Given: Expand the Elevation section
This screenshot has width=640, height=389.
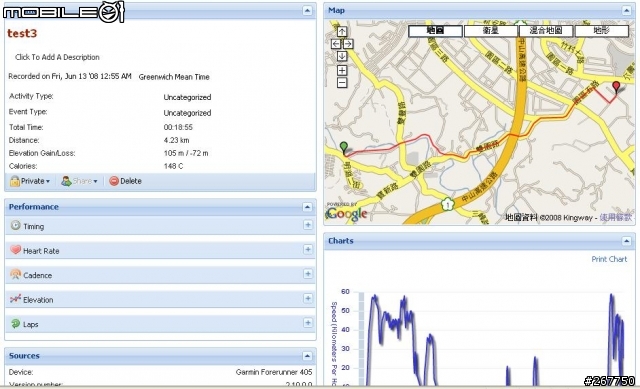Looking at the screenshot, I should [x=308, y=298].
